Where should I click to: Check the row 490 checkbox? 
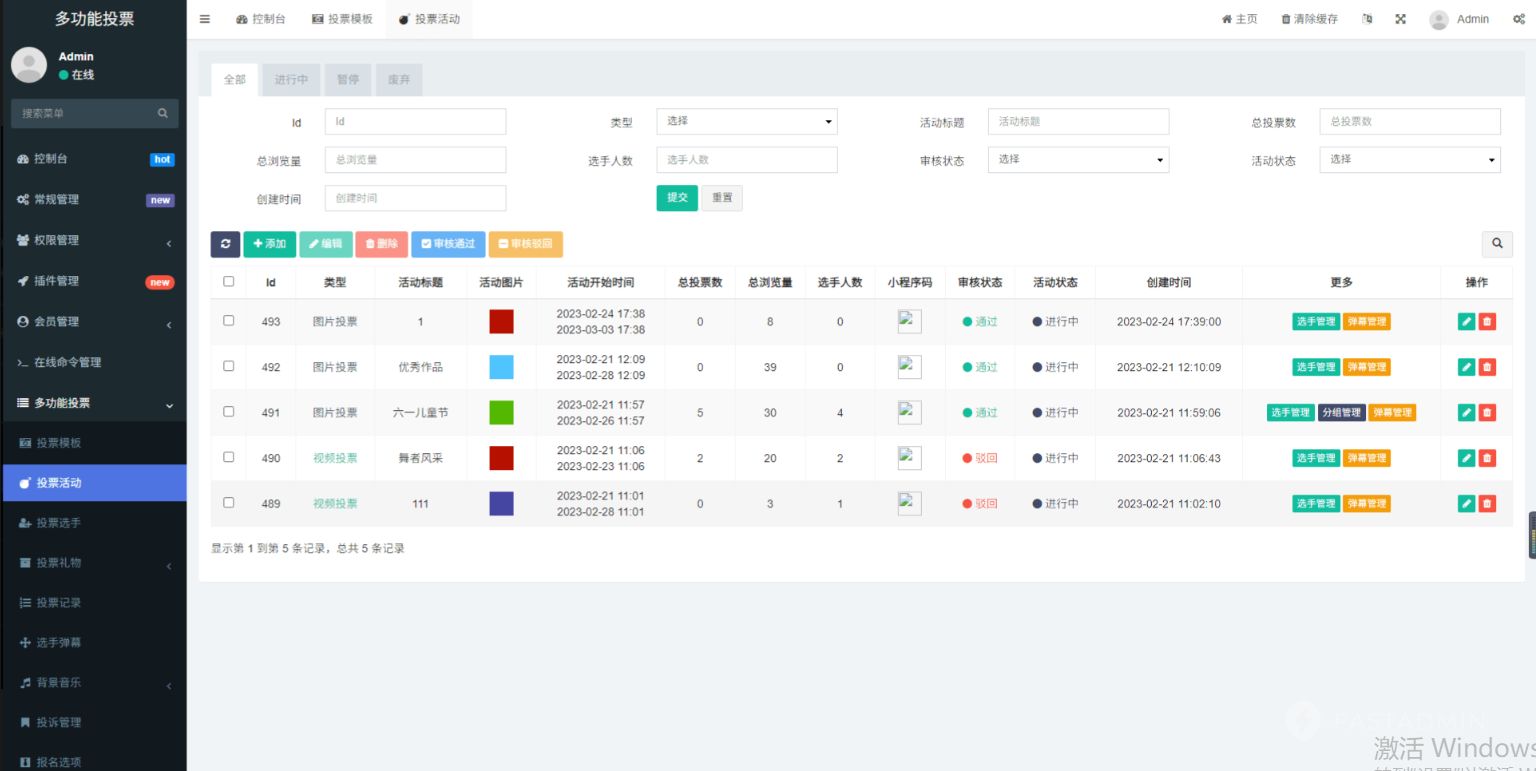[228, 457]
